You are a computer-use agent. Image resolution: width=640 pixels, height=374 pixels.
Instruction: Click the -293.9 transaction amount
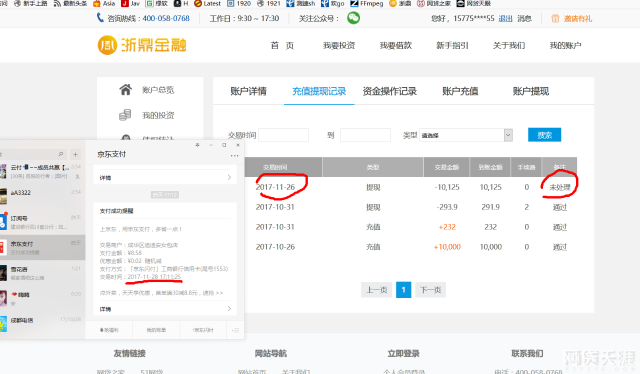(x=447, y=207)
